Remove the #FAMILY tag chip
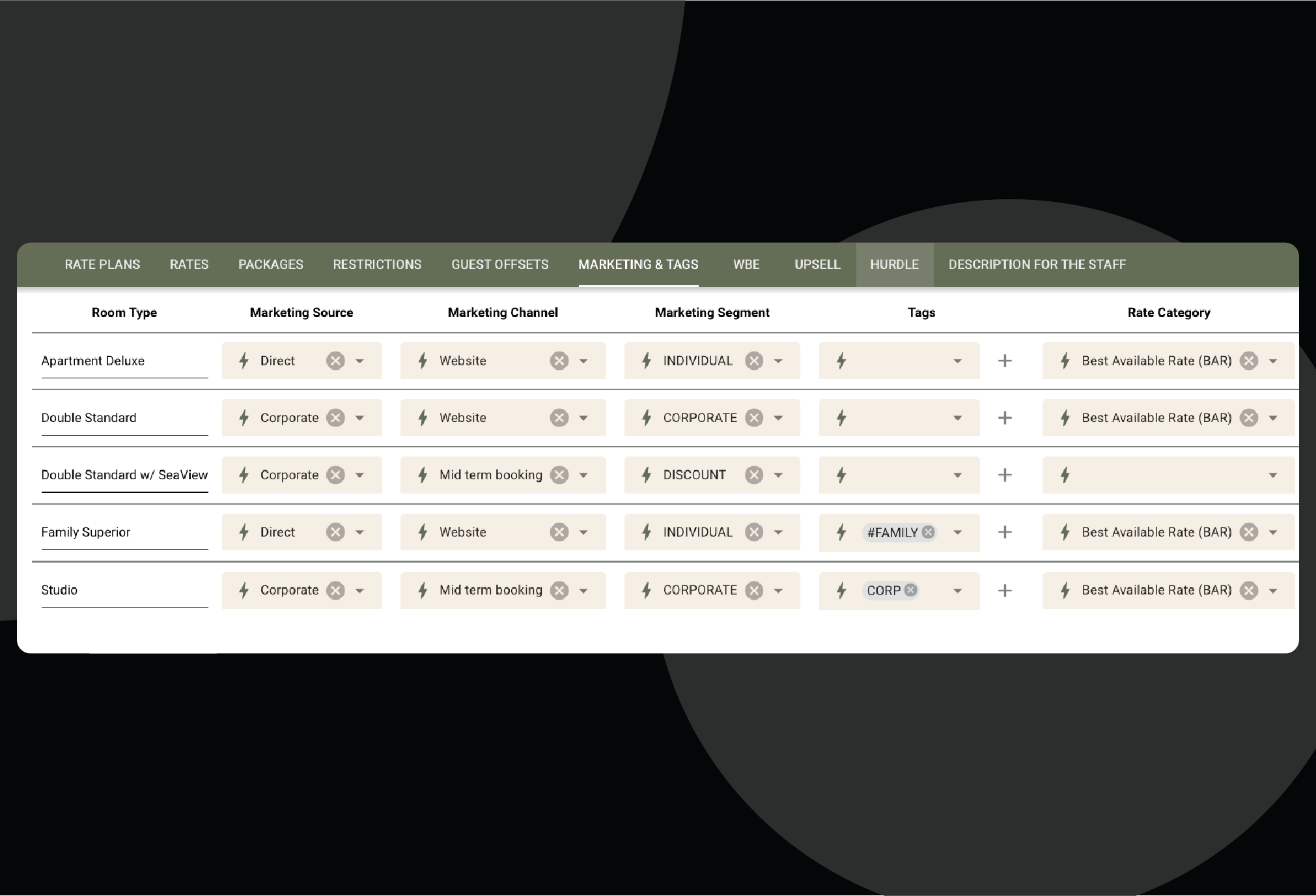This screenshot has width=1316, height=896. click(929, 532)
